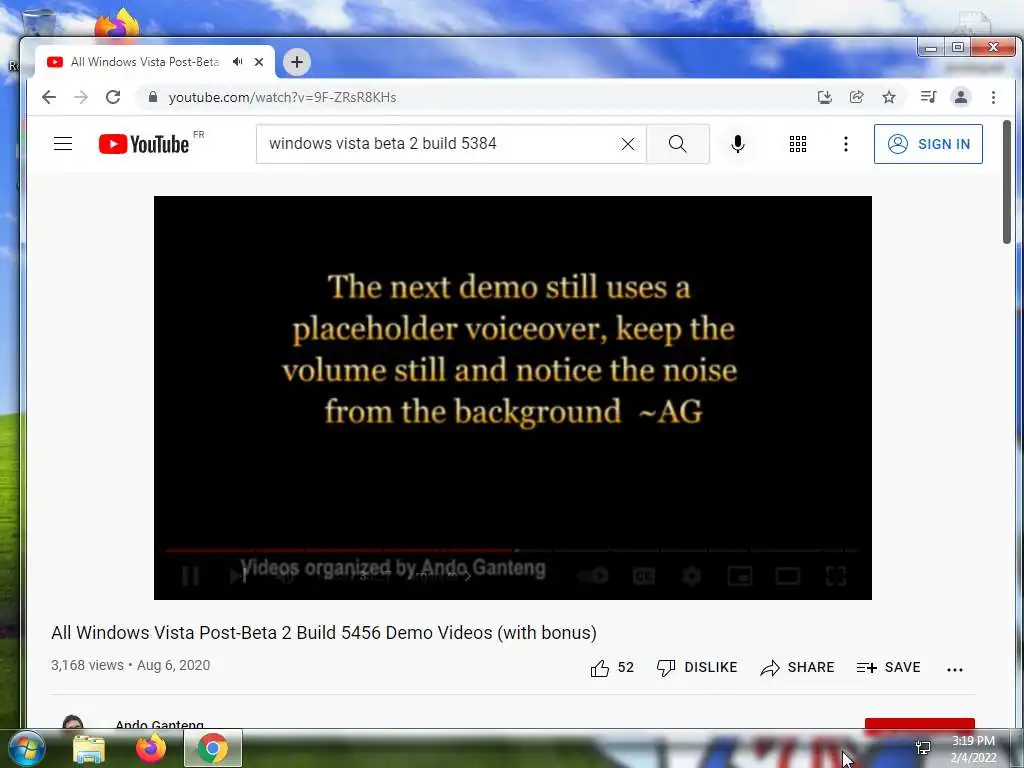Go to the YouTube home logo
This screenshot has width=1024, height=768.
coord(144,144)
